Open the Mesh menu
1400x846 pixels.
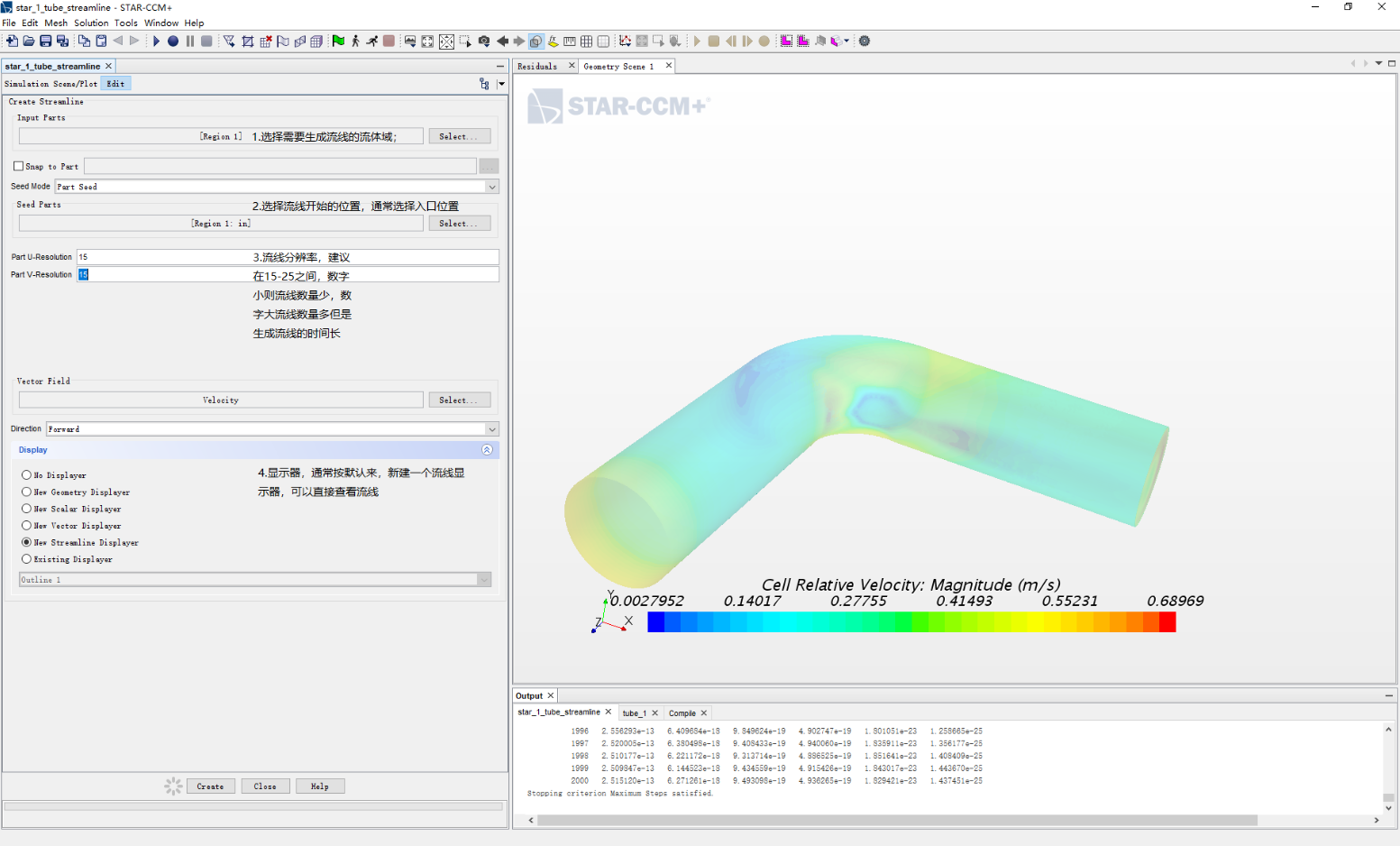coord(56,23)
